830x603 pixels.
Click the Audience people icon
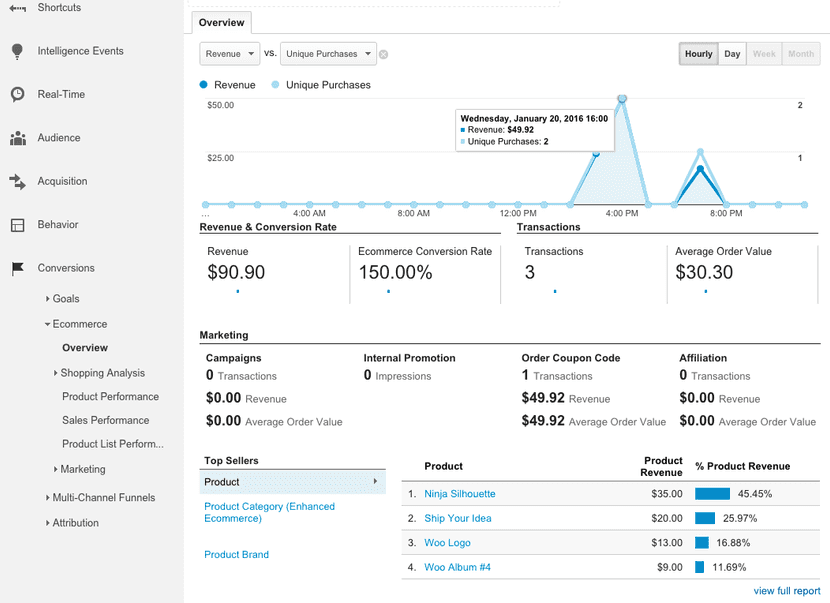coord(17,138)
